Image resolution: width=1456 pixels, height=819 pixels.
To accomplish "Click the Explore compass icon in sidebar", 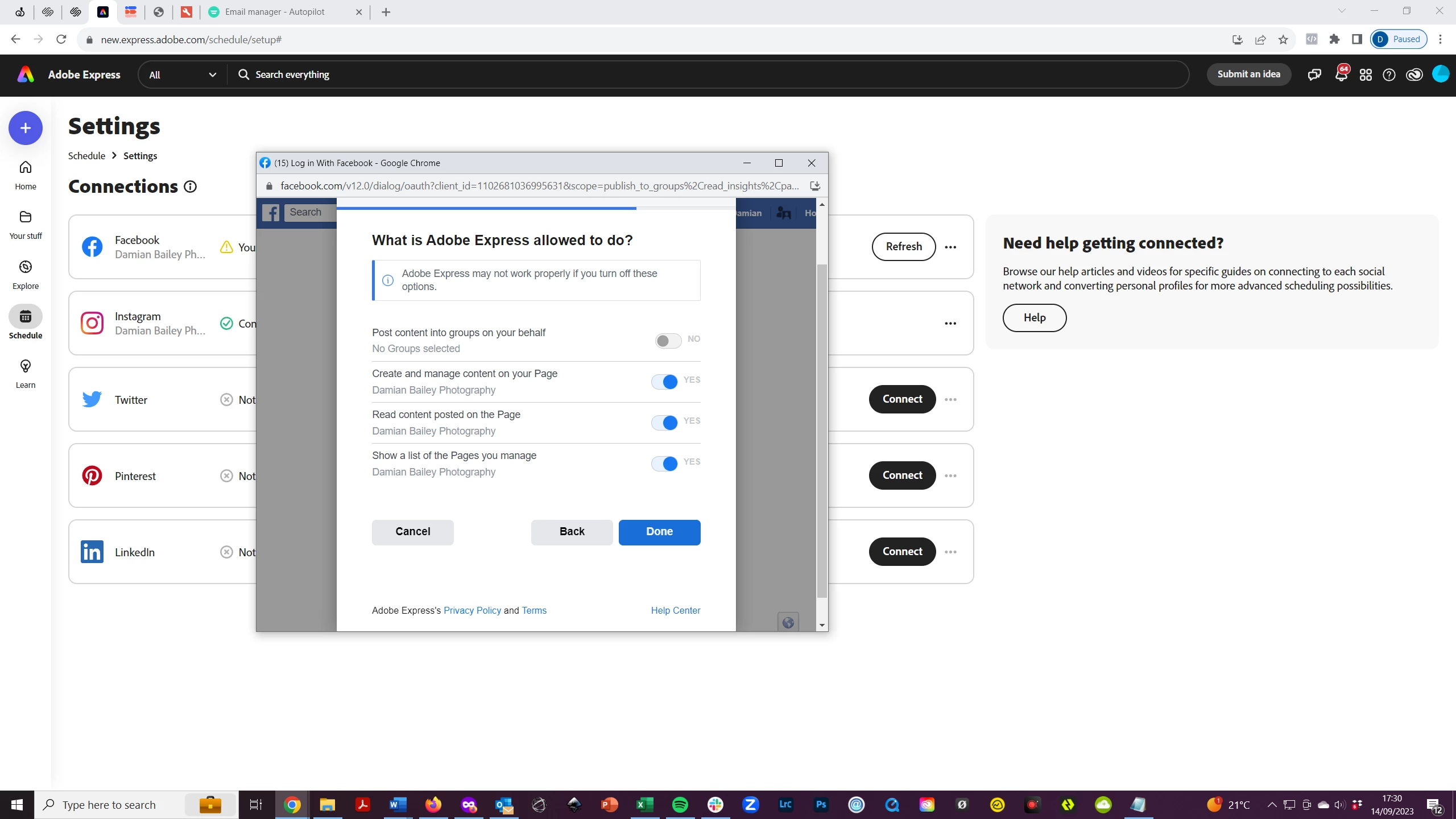I will click(26, 267).
